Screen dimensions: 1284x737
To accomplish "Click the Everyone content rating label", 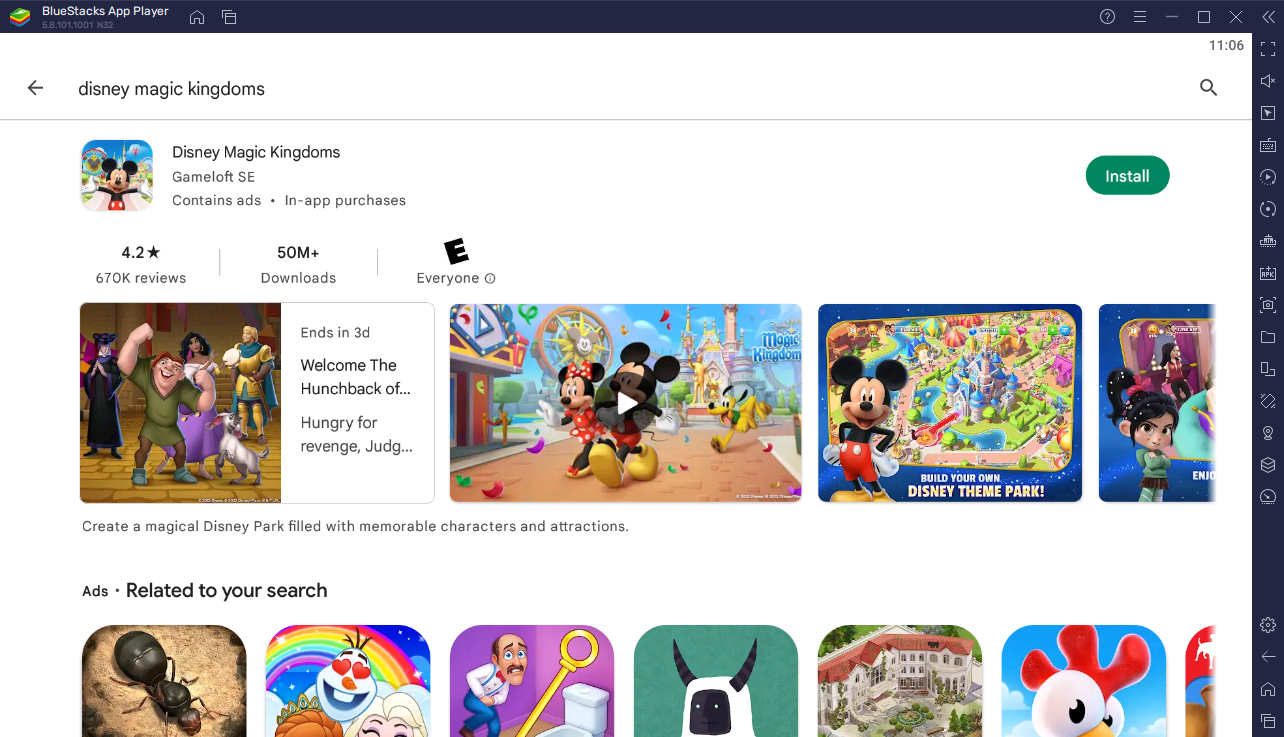I will 448,278.
